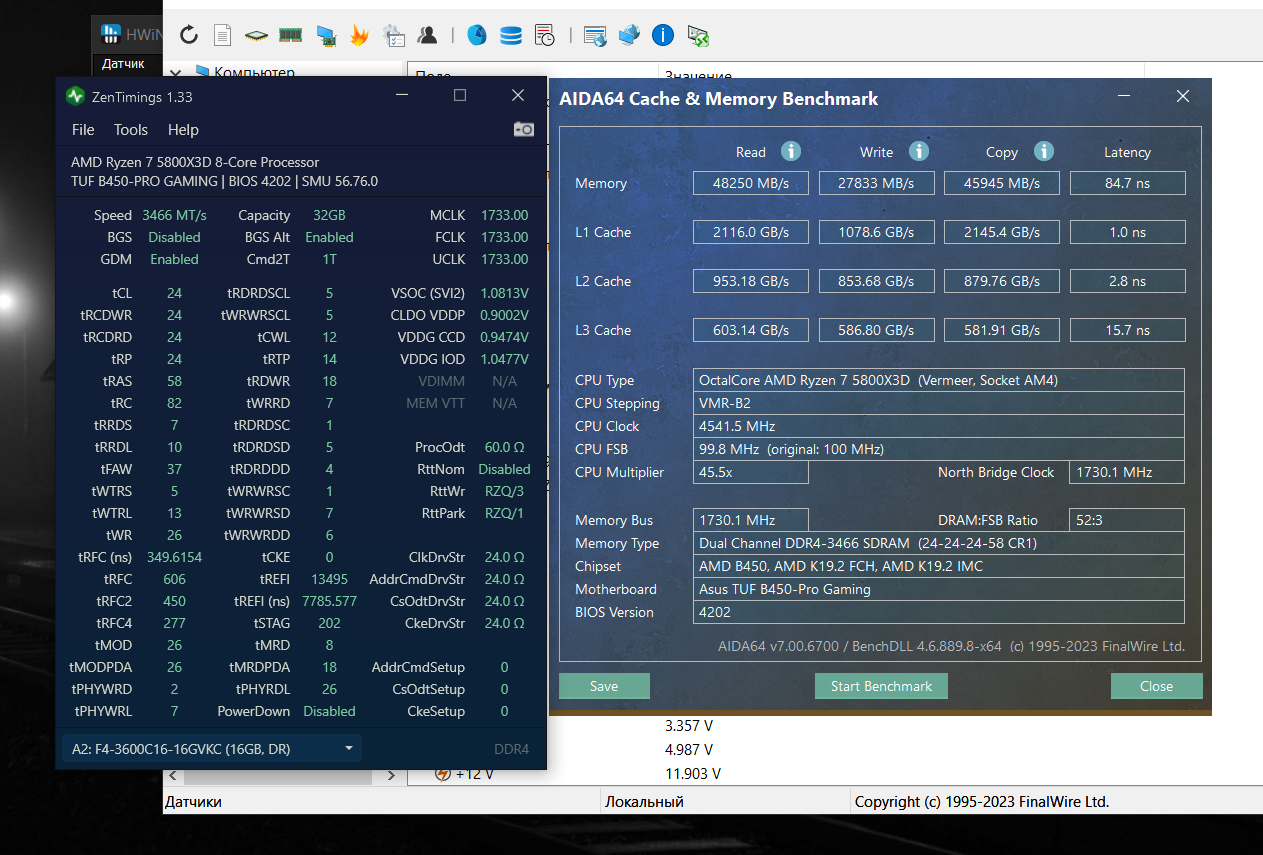Click the Компьютер computer icon in tree

click(x=203, y=72)
